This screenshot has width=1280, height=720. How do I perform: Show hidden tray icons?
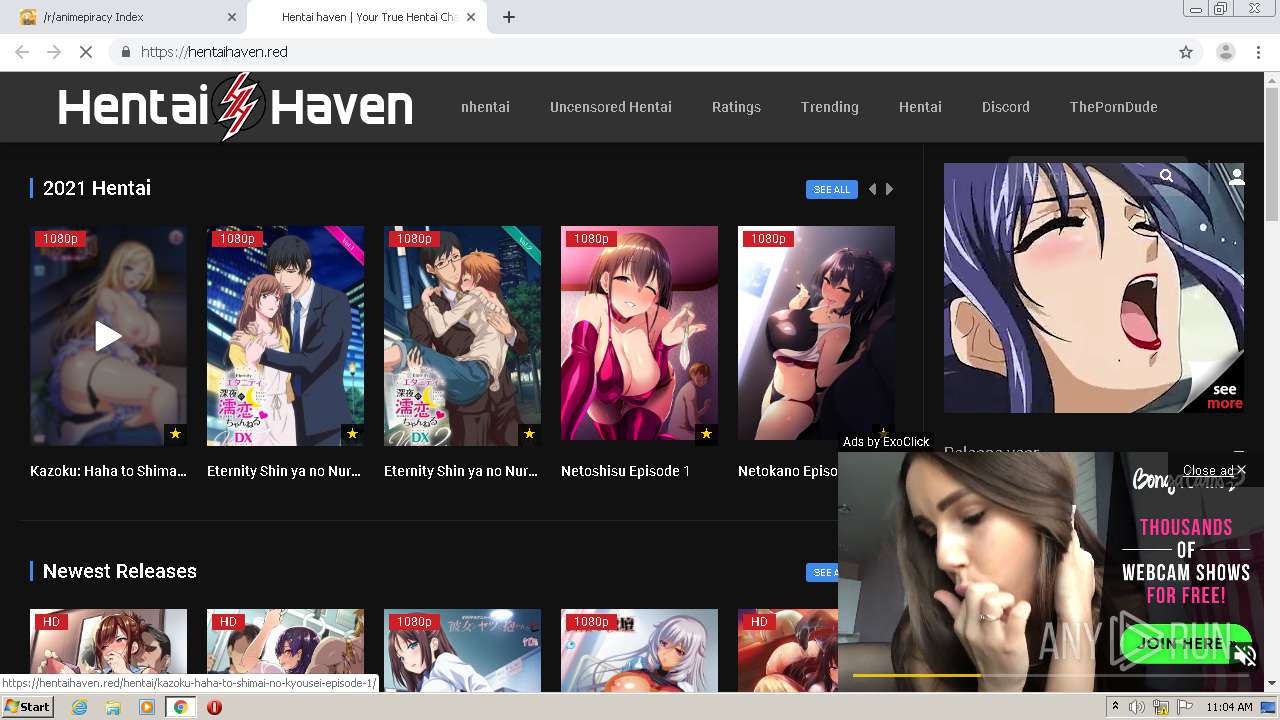[1116, 707]
